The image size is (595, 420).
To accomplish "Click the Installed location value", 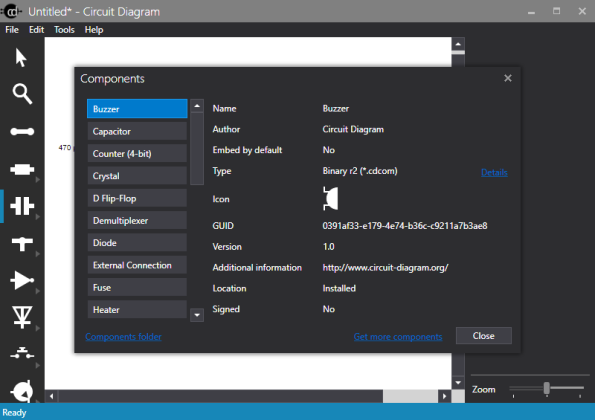I will click(x=339, y=288).
